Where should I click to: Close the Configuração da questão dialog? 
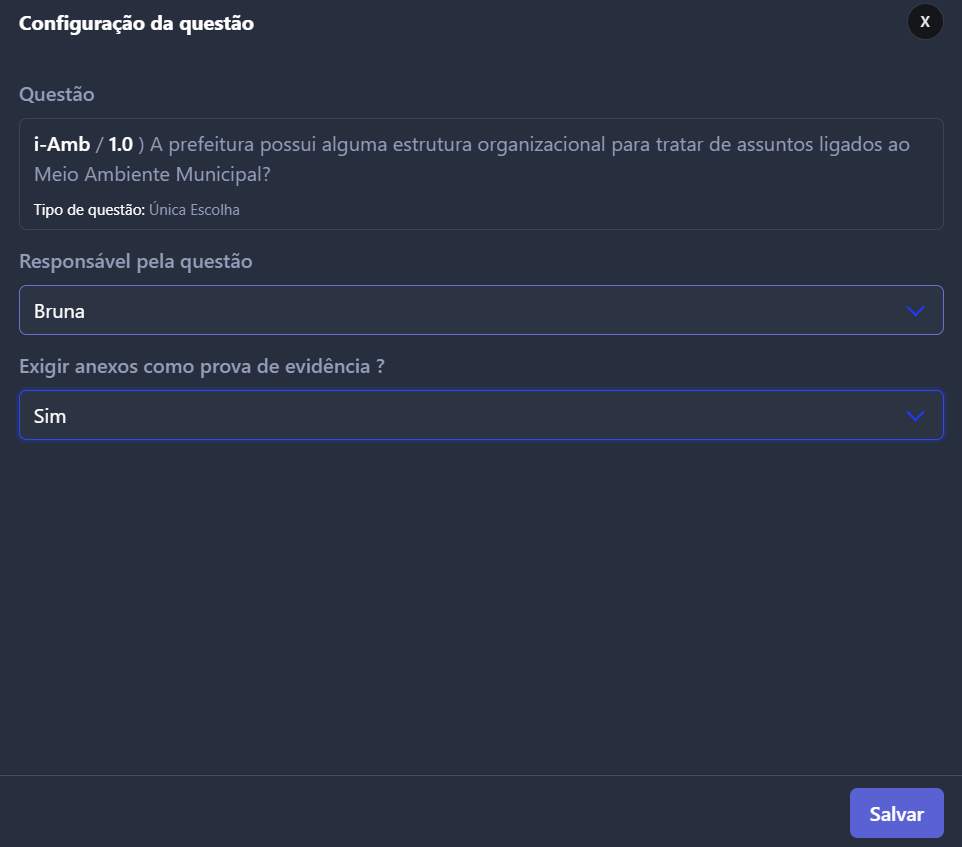point(925,21)
